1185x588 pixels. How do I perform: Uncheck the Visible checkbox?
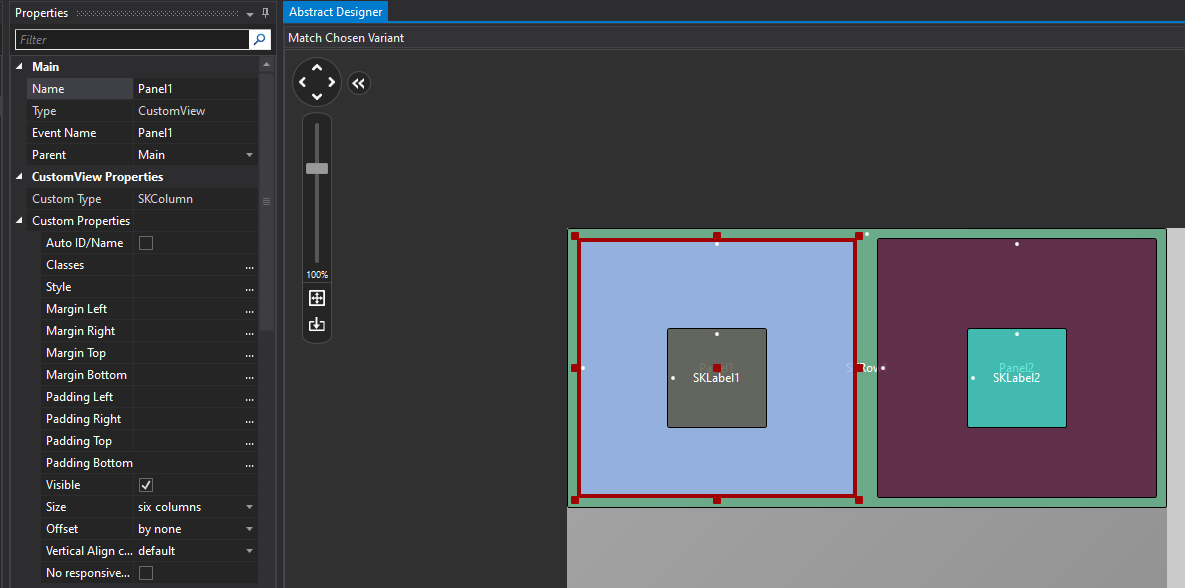pyautogui.click(x=146, y=485)
